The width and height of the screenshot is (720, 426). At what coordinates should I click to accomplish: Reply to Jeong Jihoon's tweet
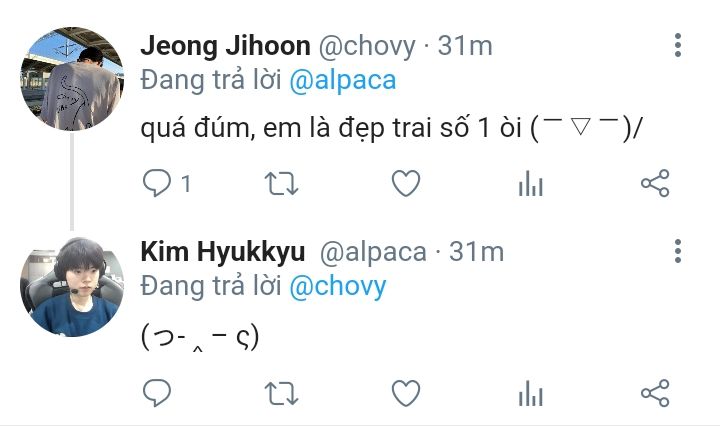click(157, 183)
